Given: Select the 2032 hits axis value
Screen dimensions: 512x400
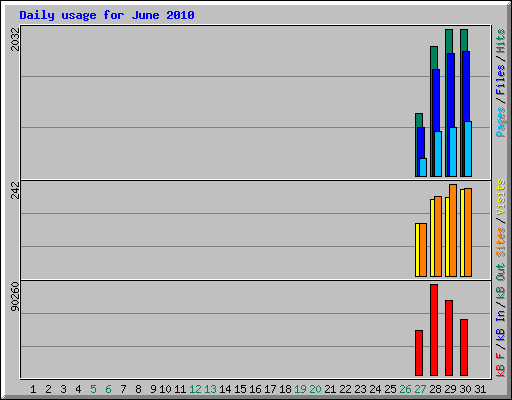Looking at the screenshot, I should tap(15, 39).
